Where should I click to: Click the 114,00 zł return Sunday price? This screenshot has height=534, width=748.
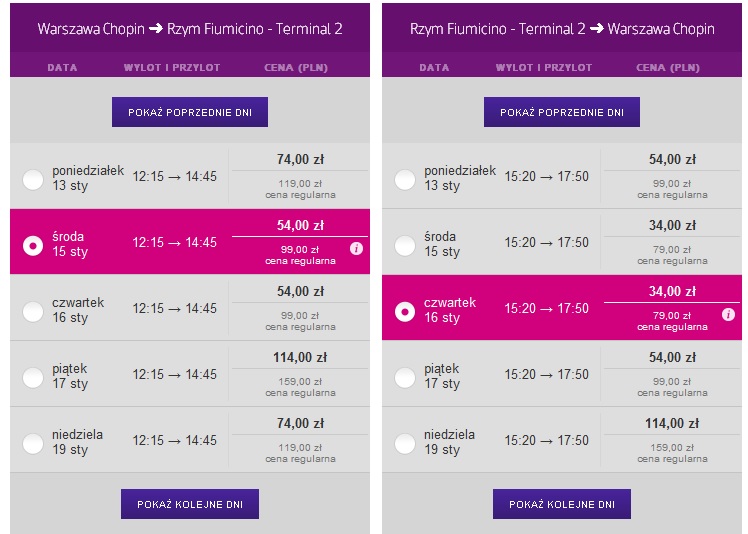click(x=672, y=423)
